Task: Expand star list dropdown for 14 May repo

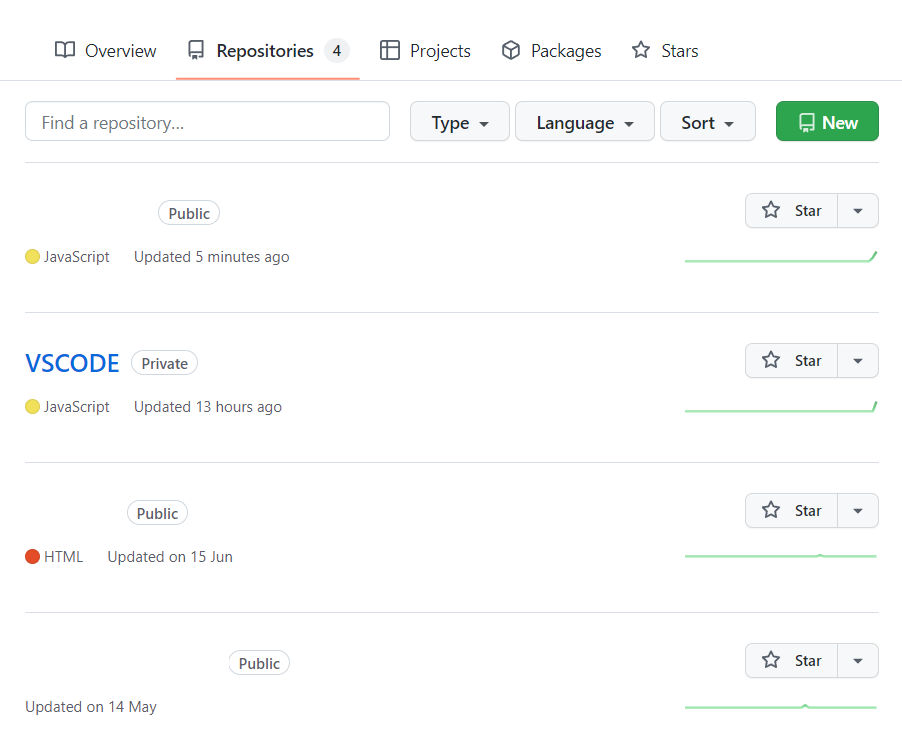Action: pyautogui.click(x=858, y=660)
